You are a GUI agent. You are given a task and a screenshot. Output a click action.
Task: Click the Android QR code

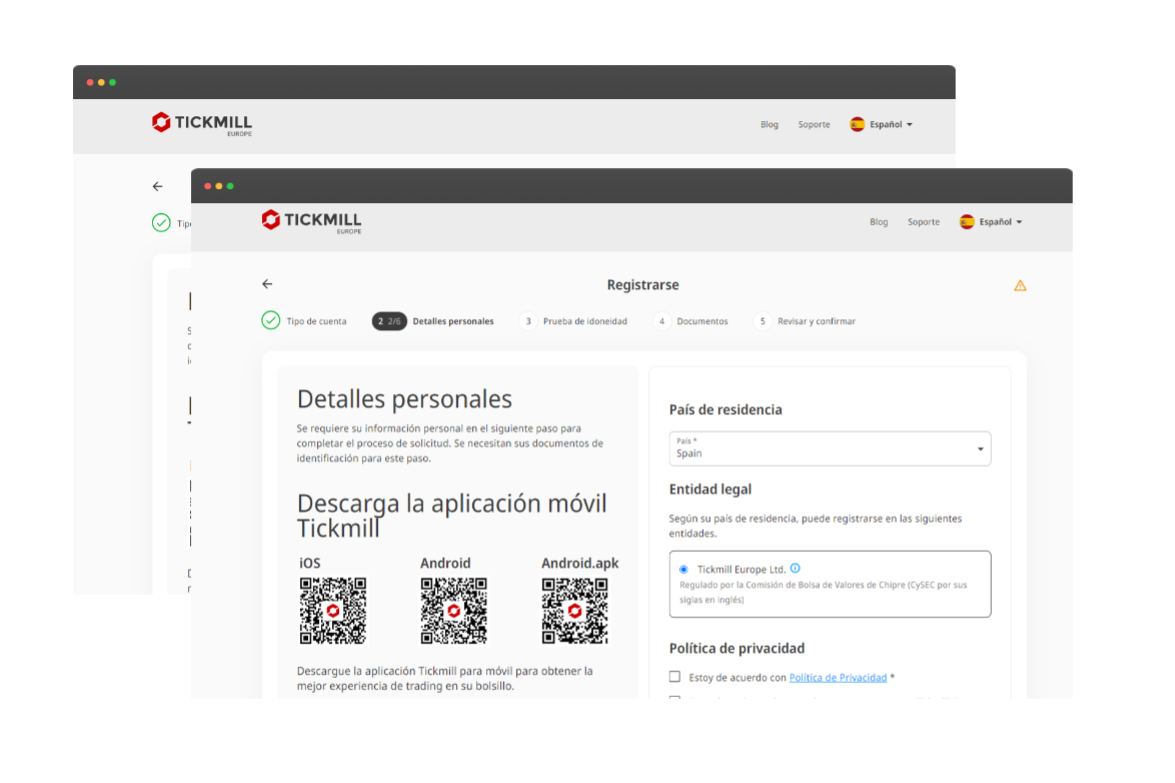(453, 611)
